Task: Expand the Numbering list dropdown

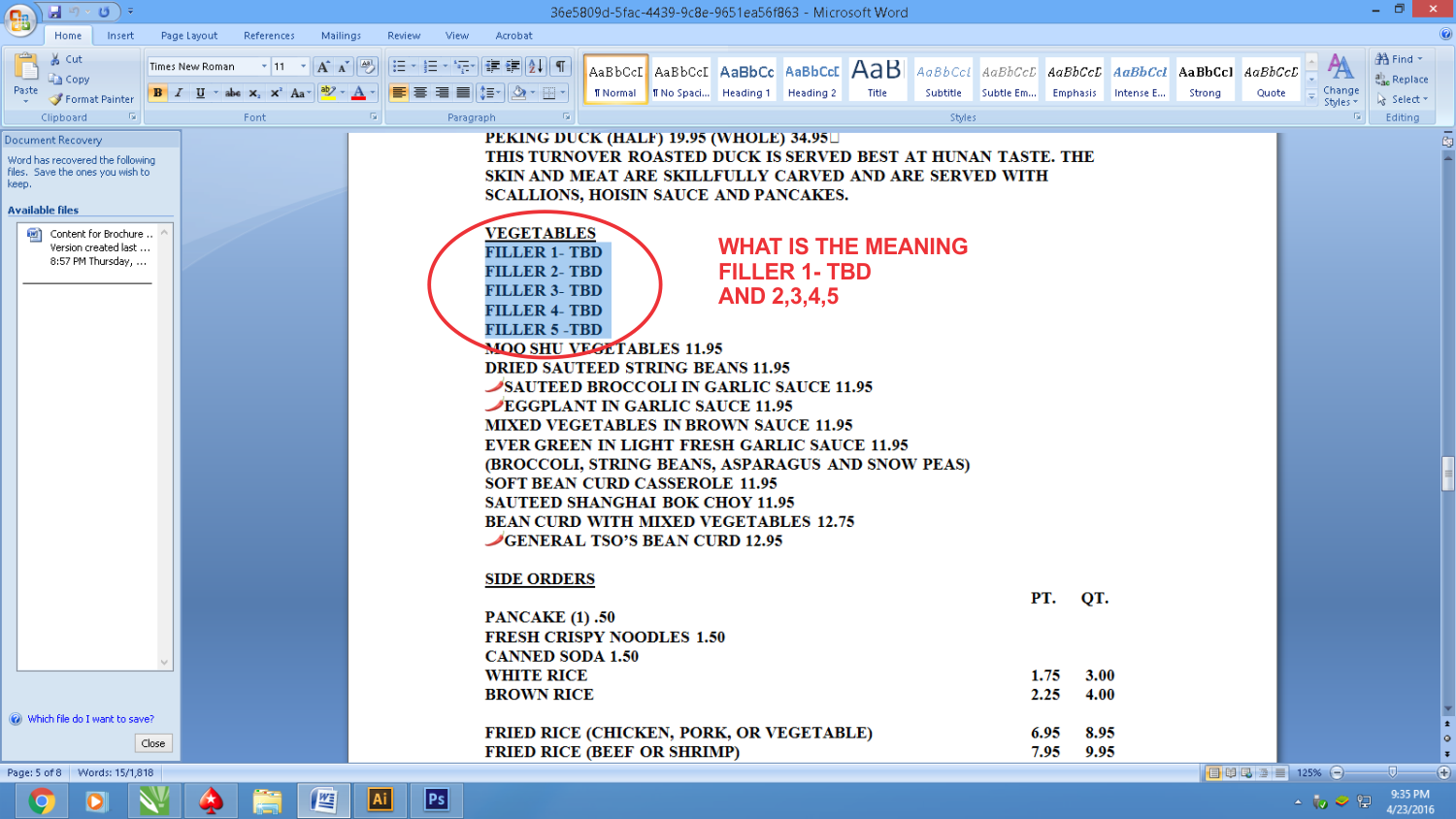Action: click(446, 67)
